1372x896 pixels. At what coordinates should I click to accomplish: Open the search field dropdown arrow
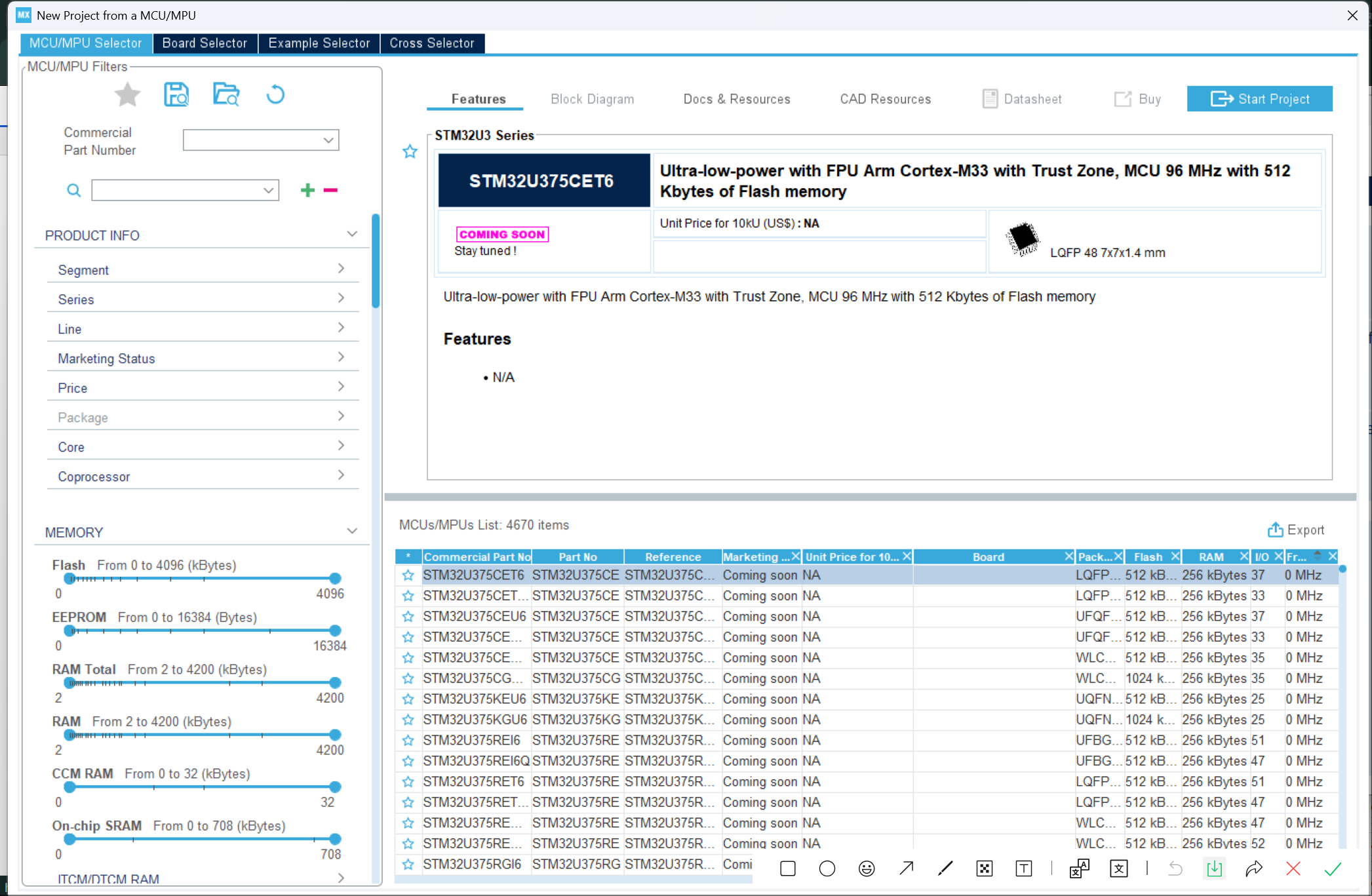[268, 190]
